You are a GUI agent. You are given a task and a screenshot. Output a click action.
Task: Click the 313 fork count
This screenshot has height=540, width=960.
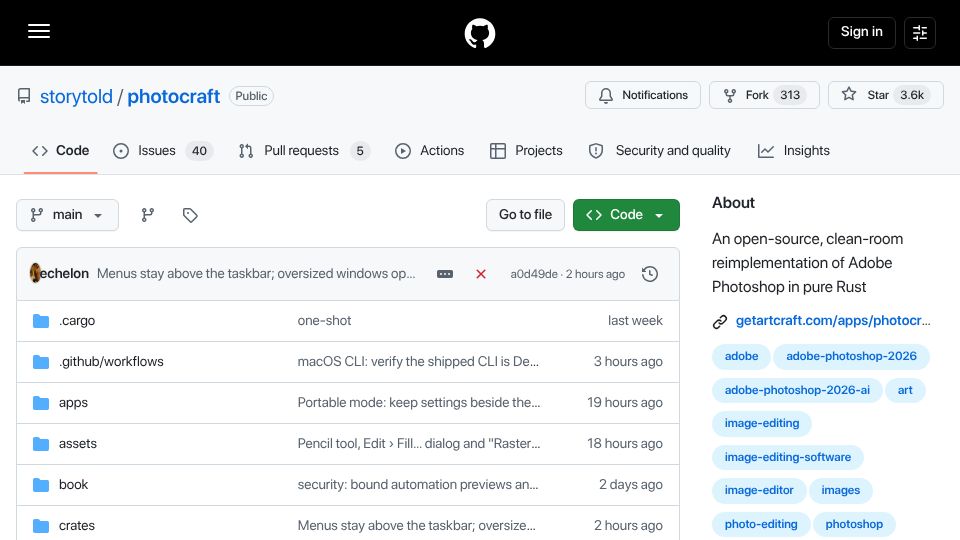790,95
